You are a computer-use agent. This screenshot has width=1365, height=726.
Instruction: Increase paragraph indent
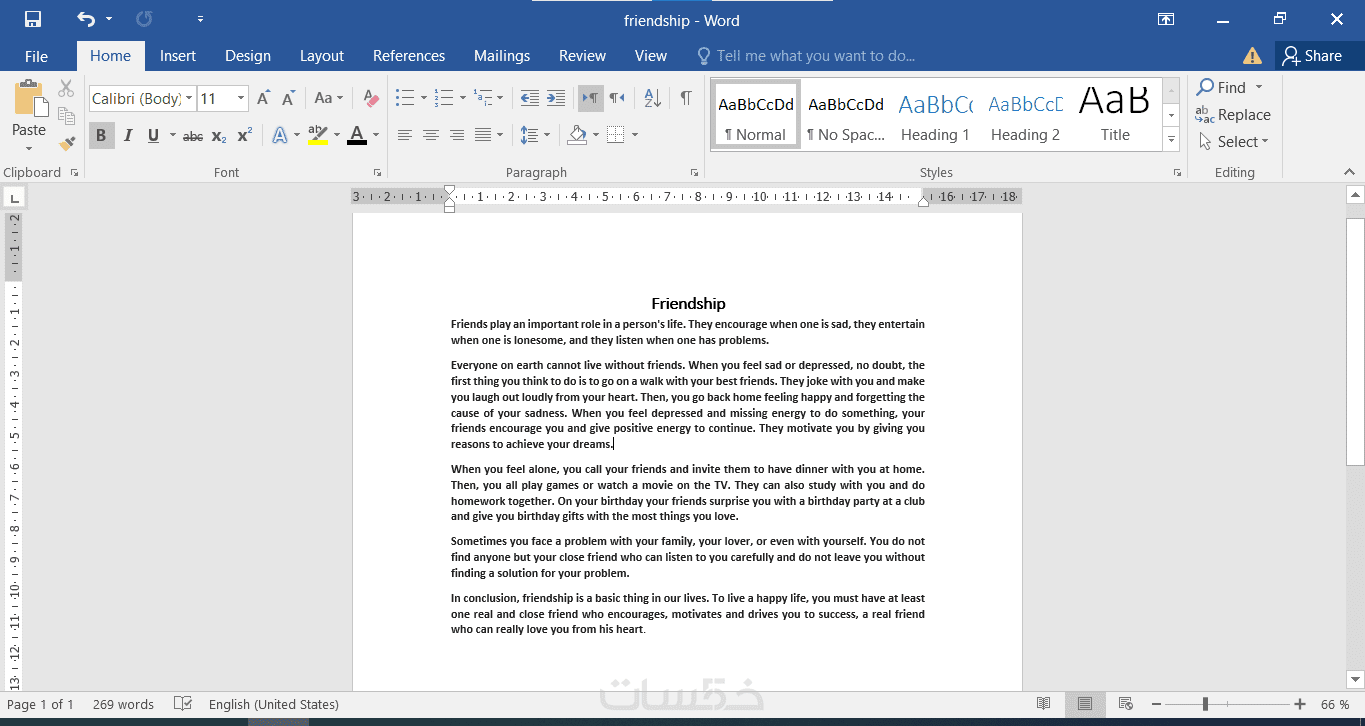click(556, 98)
